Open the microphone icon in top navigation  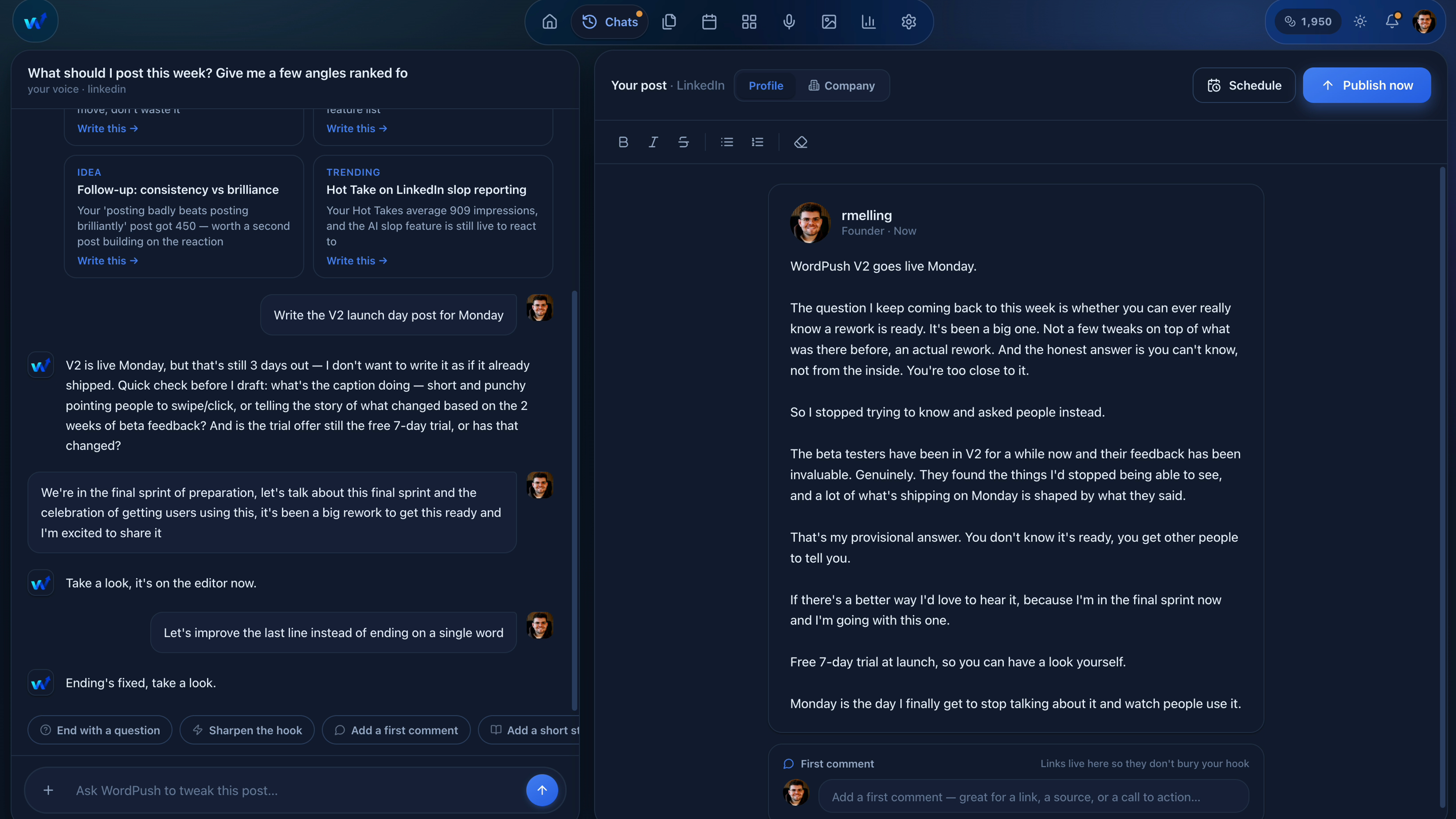pyautogui.click(x=789, y=22)
